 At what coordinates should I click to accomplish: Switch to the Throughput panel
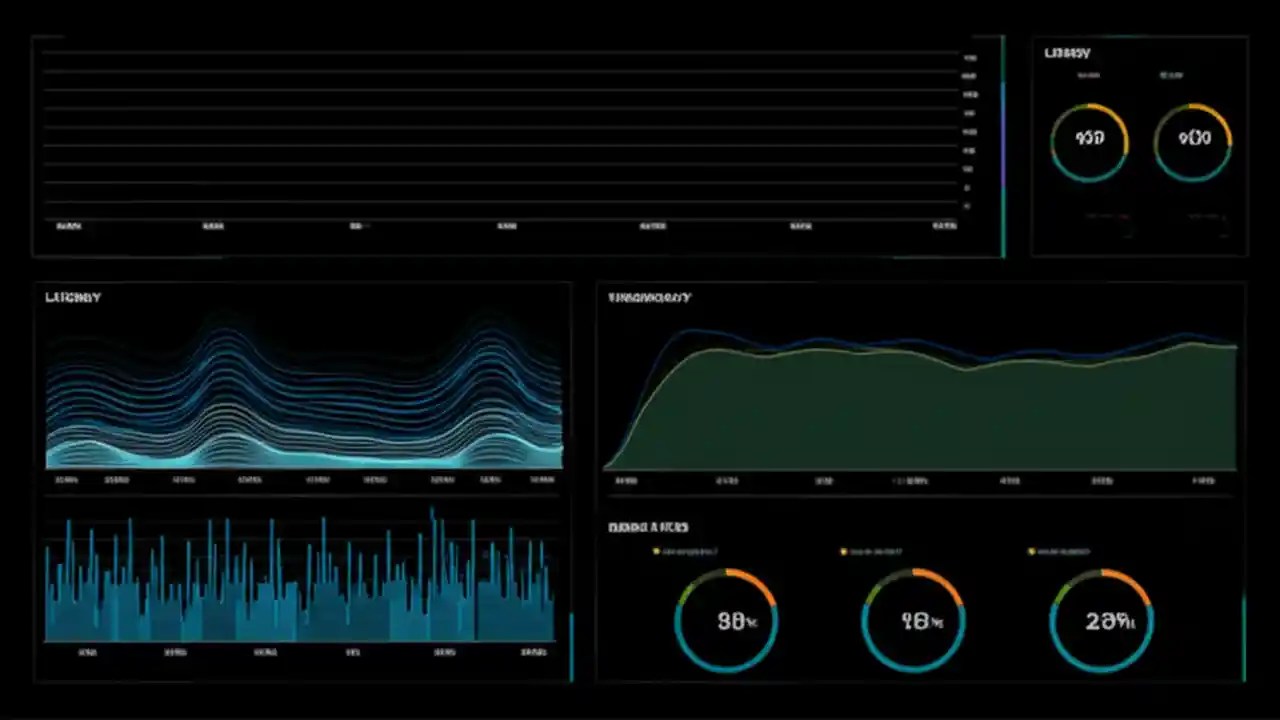pos(650,297)
